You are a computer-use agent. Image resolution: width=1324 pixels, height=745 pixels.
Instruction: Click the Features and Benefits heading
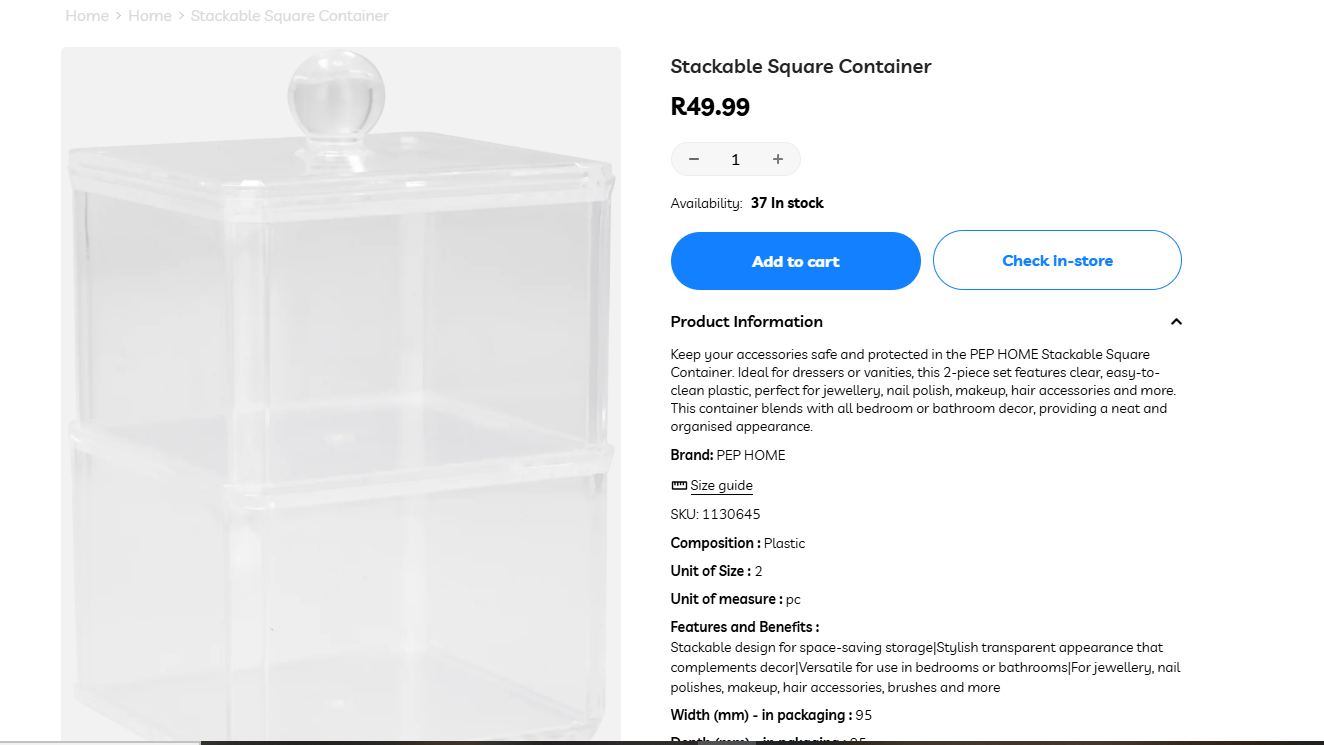744,628
